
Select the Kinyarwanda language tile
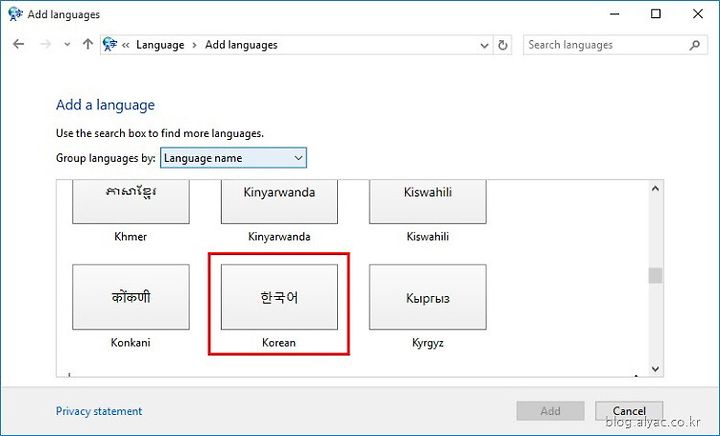coord(279,201)
